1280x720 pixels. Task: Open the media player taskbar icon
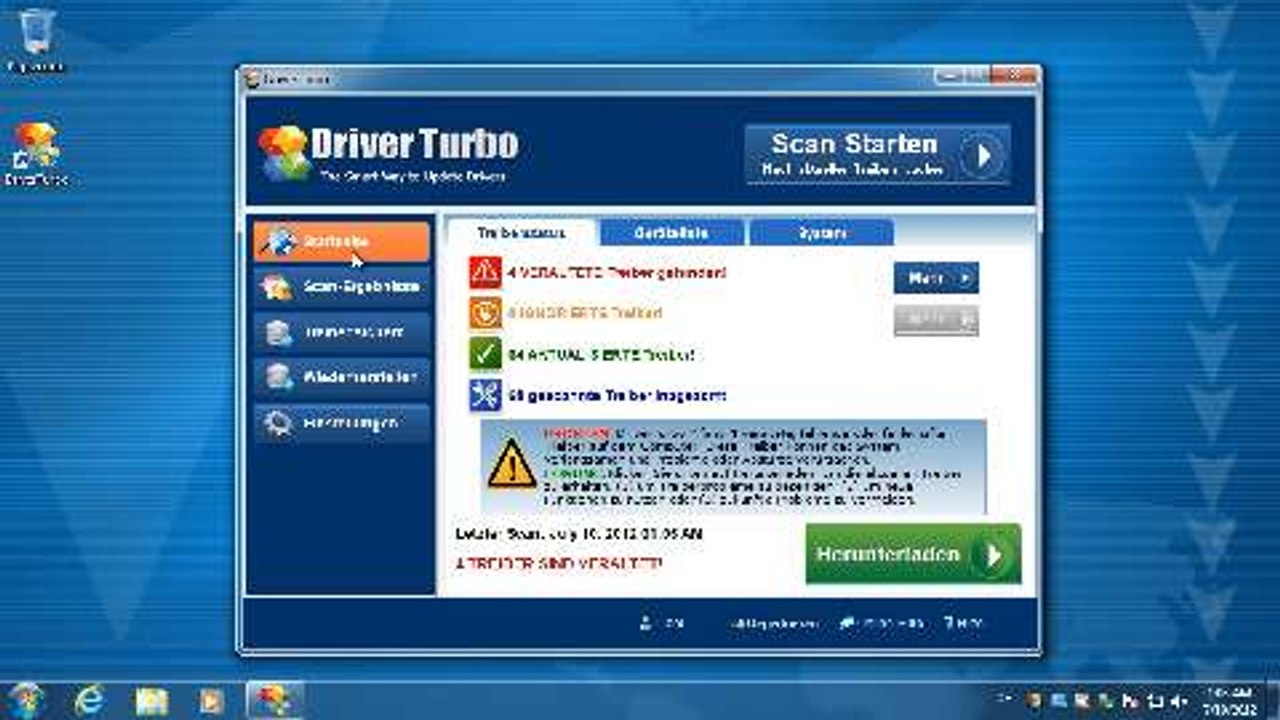coord(212,700)
